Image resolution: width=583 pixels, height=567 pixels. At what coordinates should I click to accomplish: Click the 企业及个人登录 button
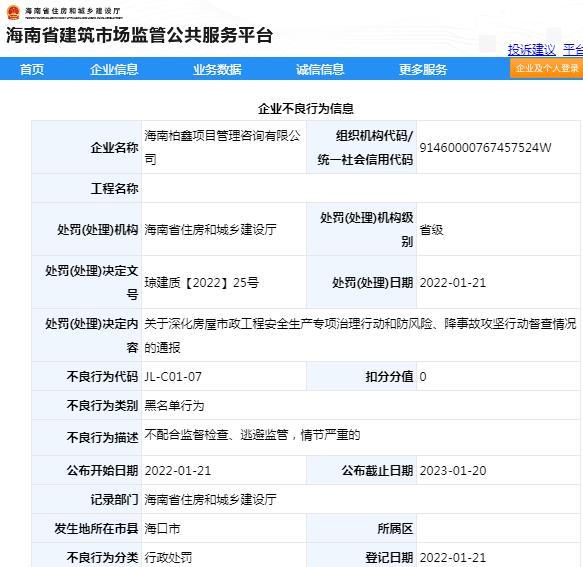pyautogui.click(x=547, y=68)
